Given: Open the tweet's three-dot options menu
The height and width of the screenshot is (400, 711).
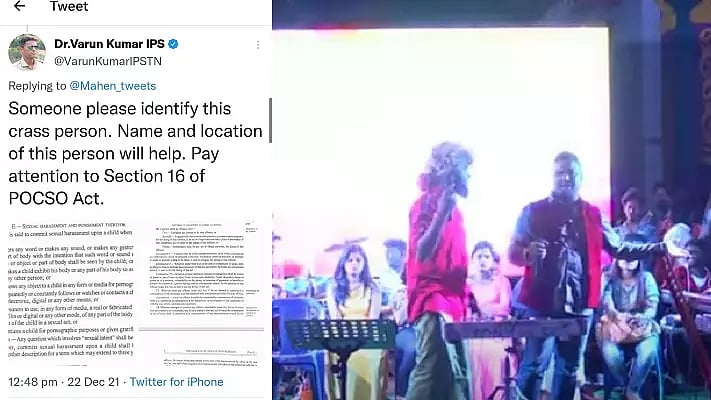Looking at the screenshot, I should 258,44.
